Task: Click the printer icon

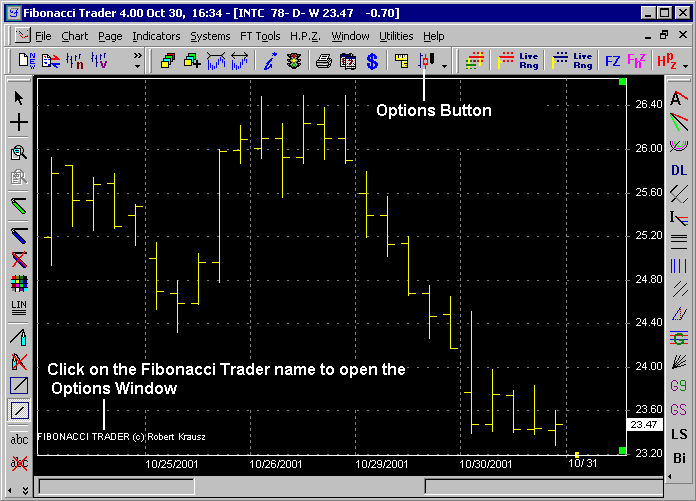Action: (324, 60)
